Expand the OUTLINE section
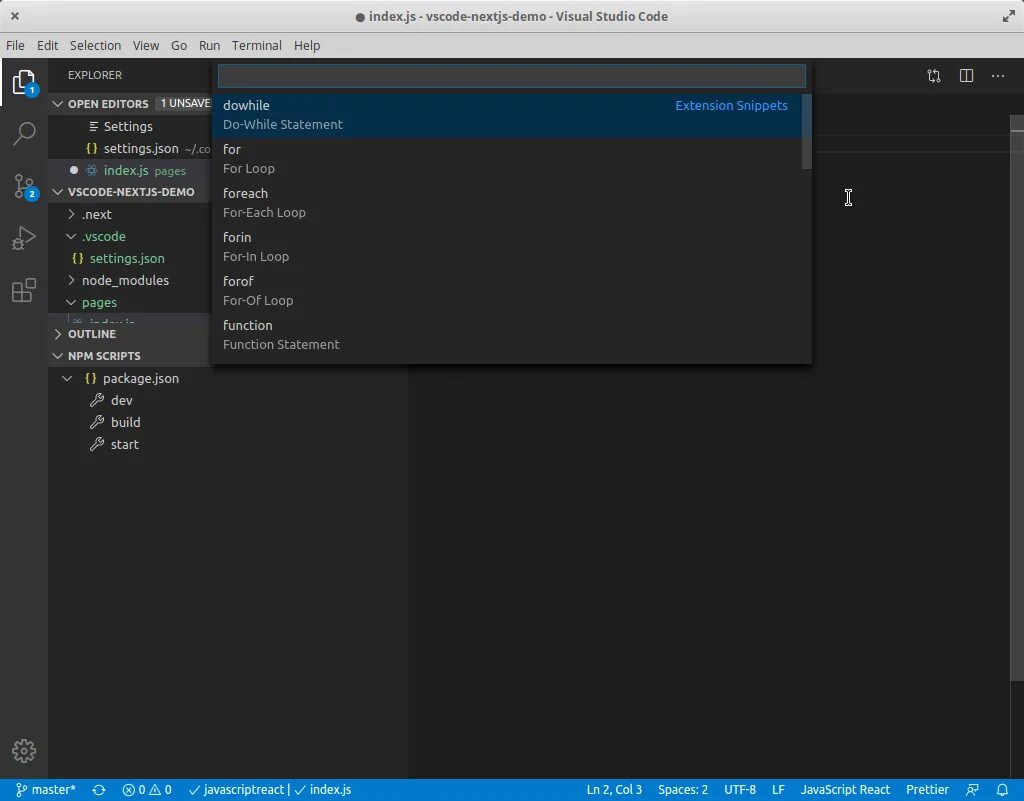The width and height of the screenshot is (1024, 801). tap(91, 334)
